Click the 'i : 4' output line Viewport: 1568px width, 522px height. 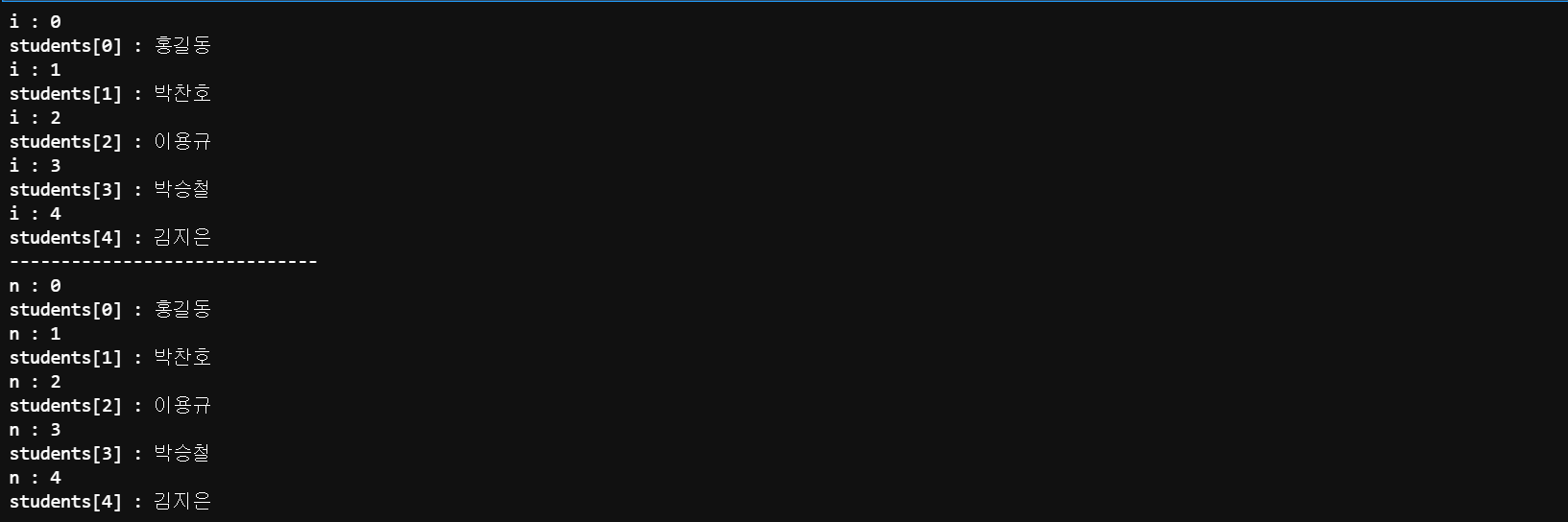pos(36,213)
